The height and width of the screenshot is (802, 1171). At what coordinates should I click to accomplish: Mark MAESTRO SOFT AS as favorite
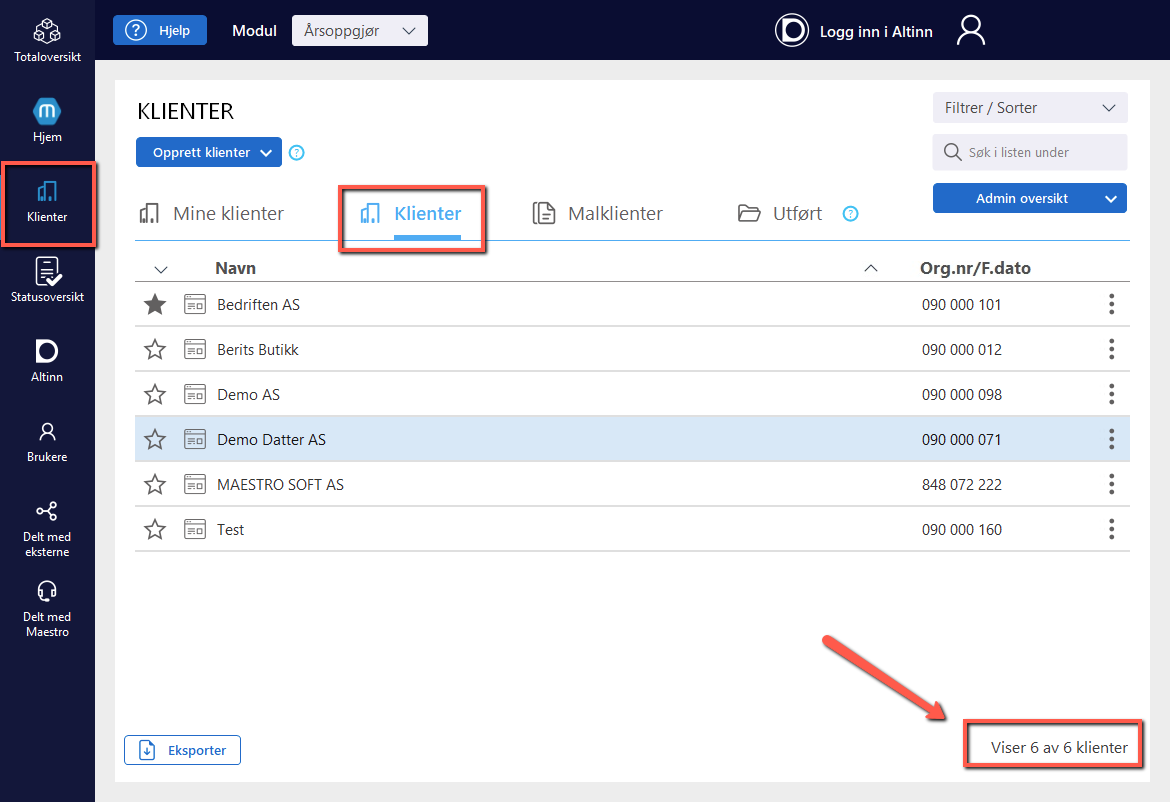click(x=155, y=484)
